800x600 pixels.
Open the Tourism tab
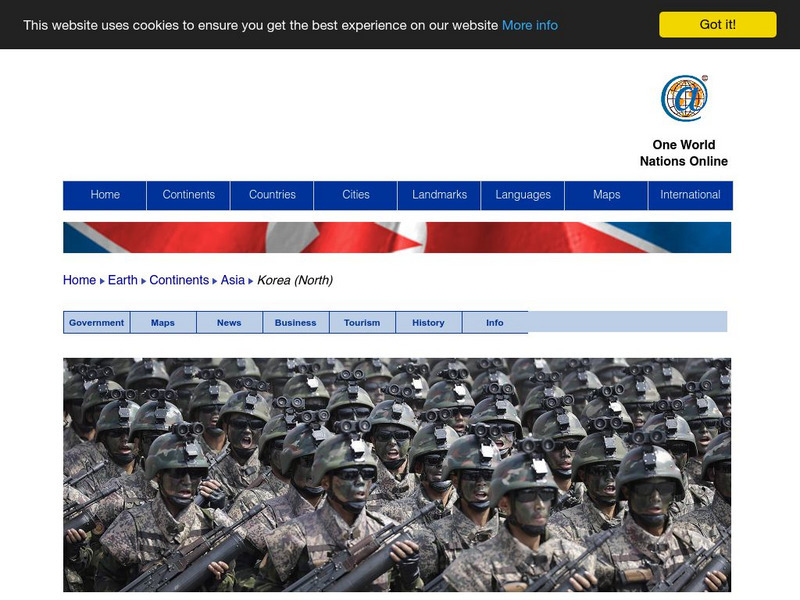tap(364, 323)
